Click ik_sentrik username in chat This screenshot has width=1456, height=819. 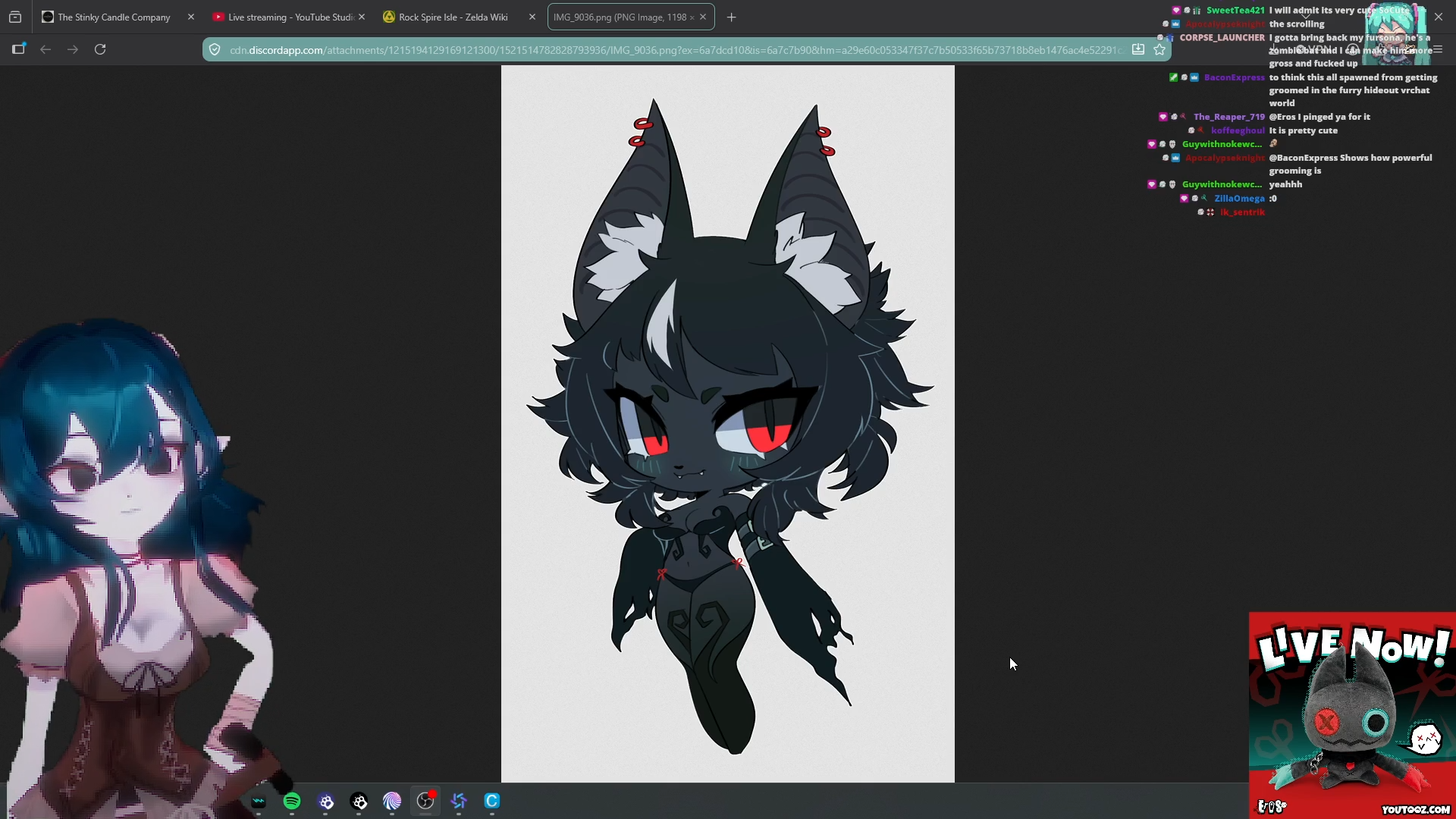(1242, 212)
